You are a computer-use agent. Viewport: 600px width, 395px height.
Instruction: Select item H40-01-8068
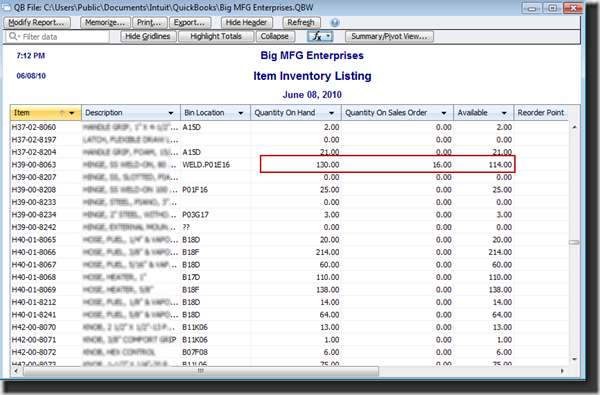tap(34, 277)
